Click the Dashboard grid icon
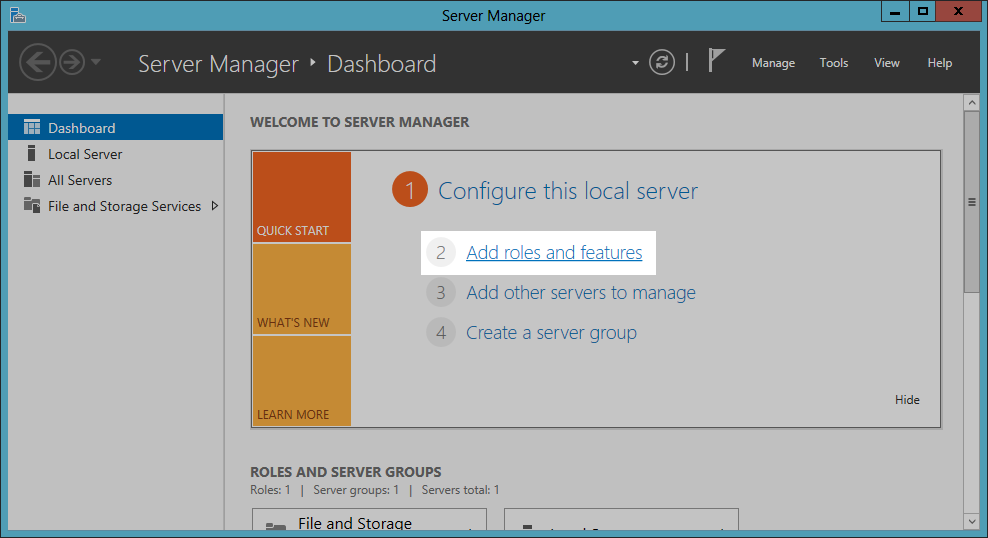The image size is (988, 538). [32, 127]
